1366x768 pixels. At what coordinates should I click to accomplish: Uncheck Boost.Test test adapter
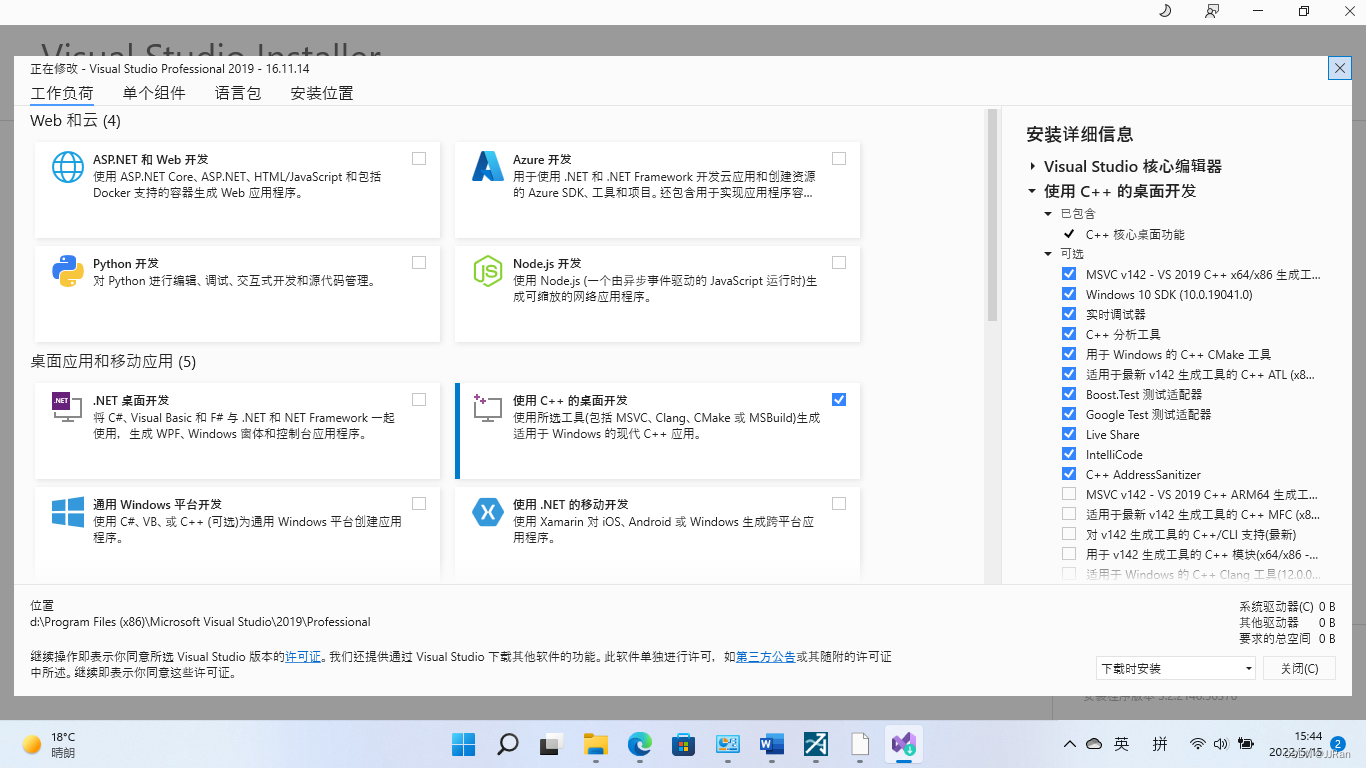(x=1069, y=394)
